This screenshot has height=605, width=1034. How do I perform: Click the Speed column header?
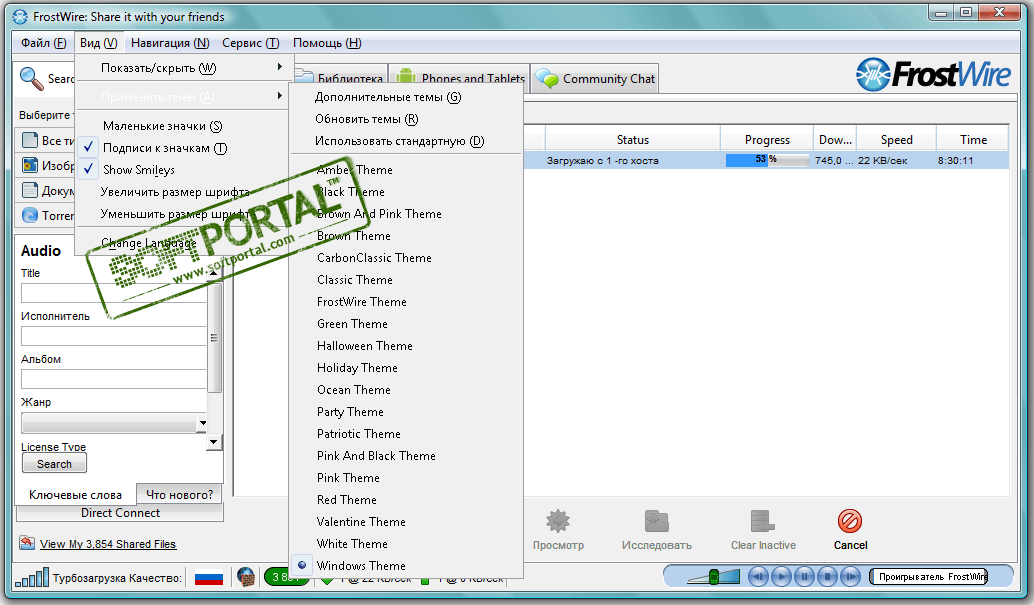[896, 140]
